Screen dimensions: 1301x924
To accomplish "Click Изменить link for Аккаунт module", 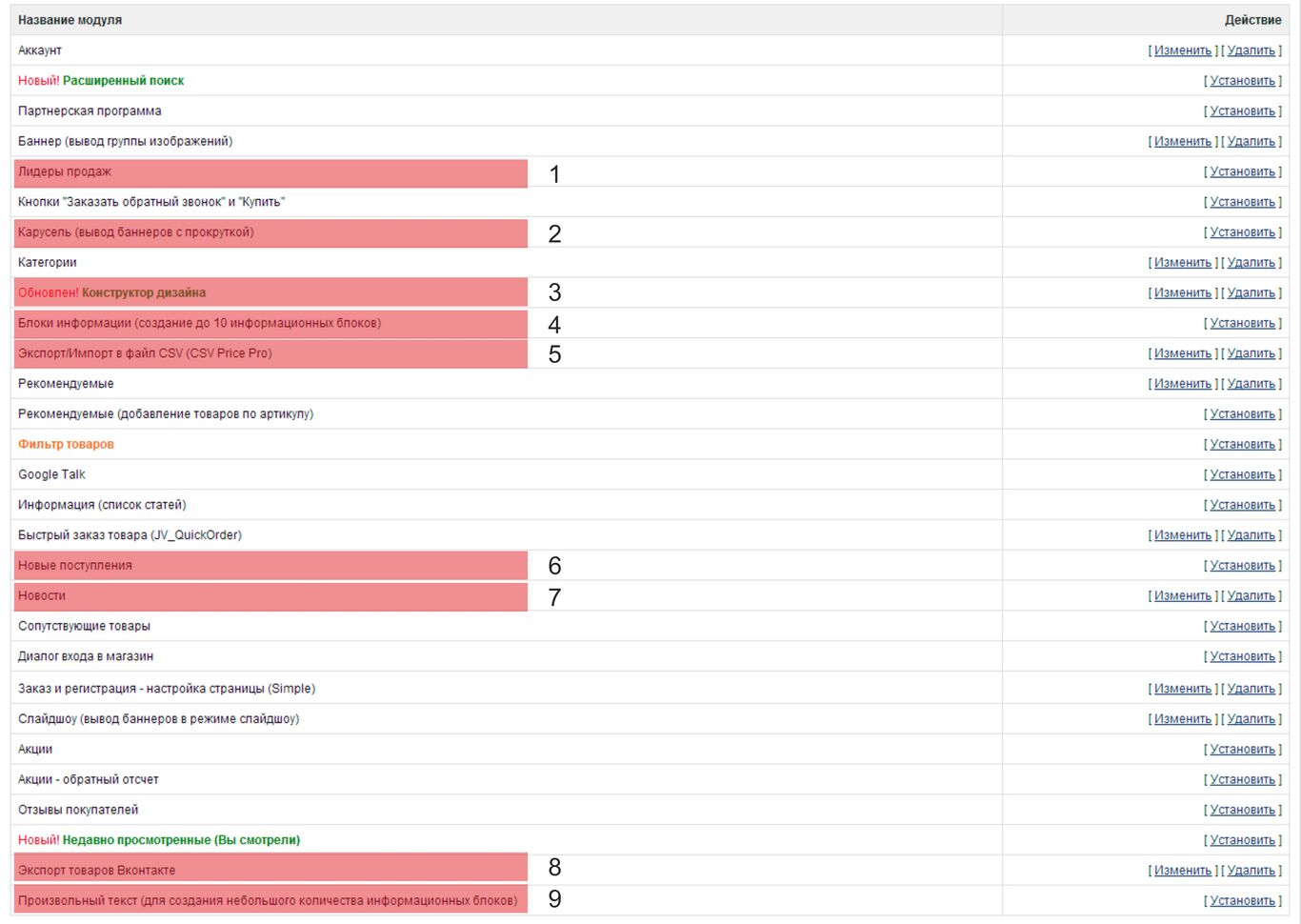I will tap(1182, 50).
